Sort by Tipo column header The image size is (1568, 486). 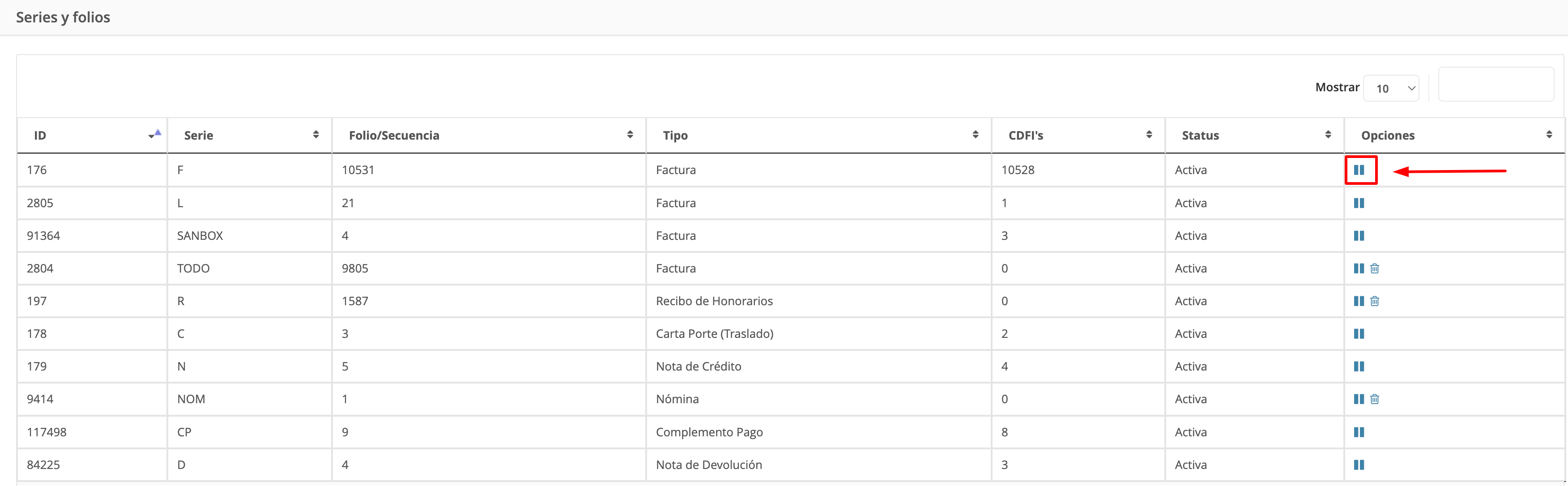[819, 135]
